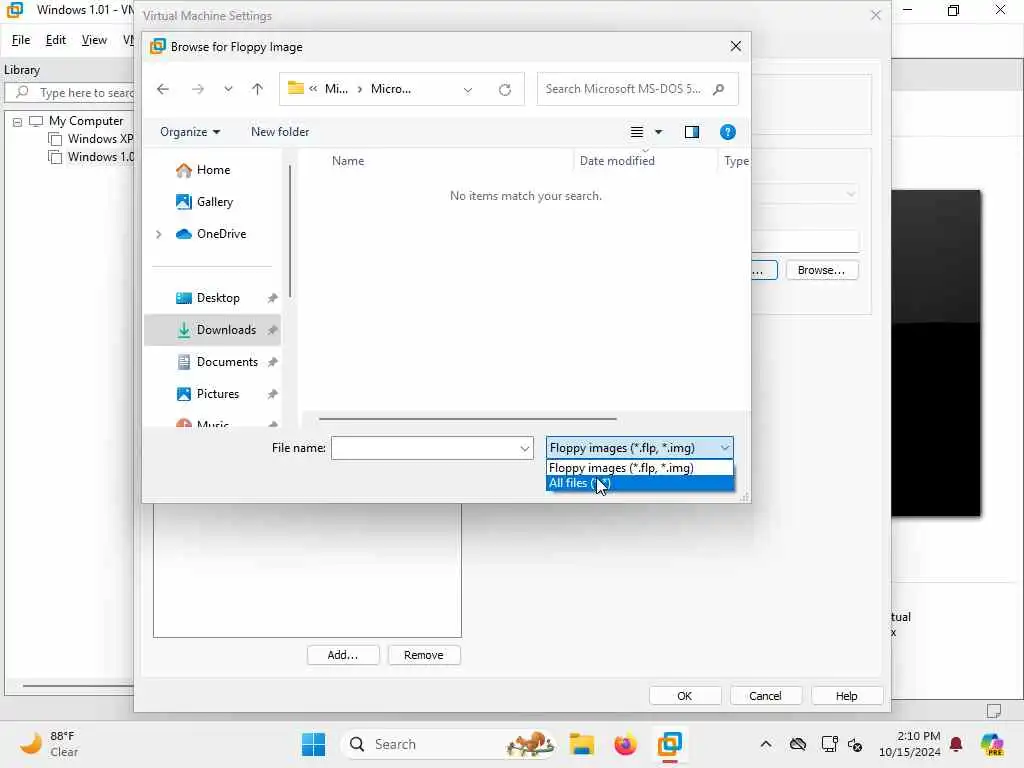The height and width of the screenshot is (768, 1024).
Task: Close the Browse for Floppy Image dialog
Action: pyautogui.click(x=736, y=46)
